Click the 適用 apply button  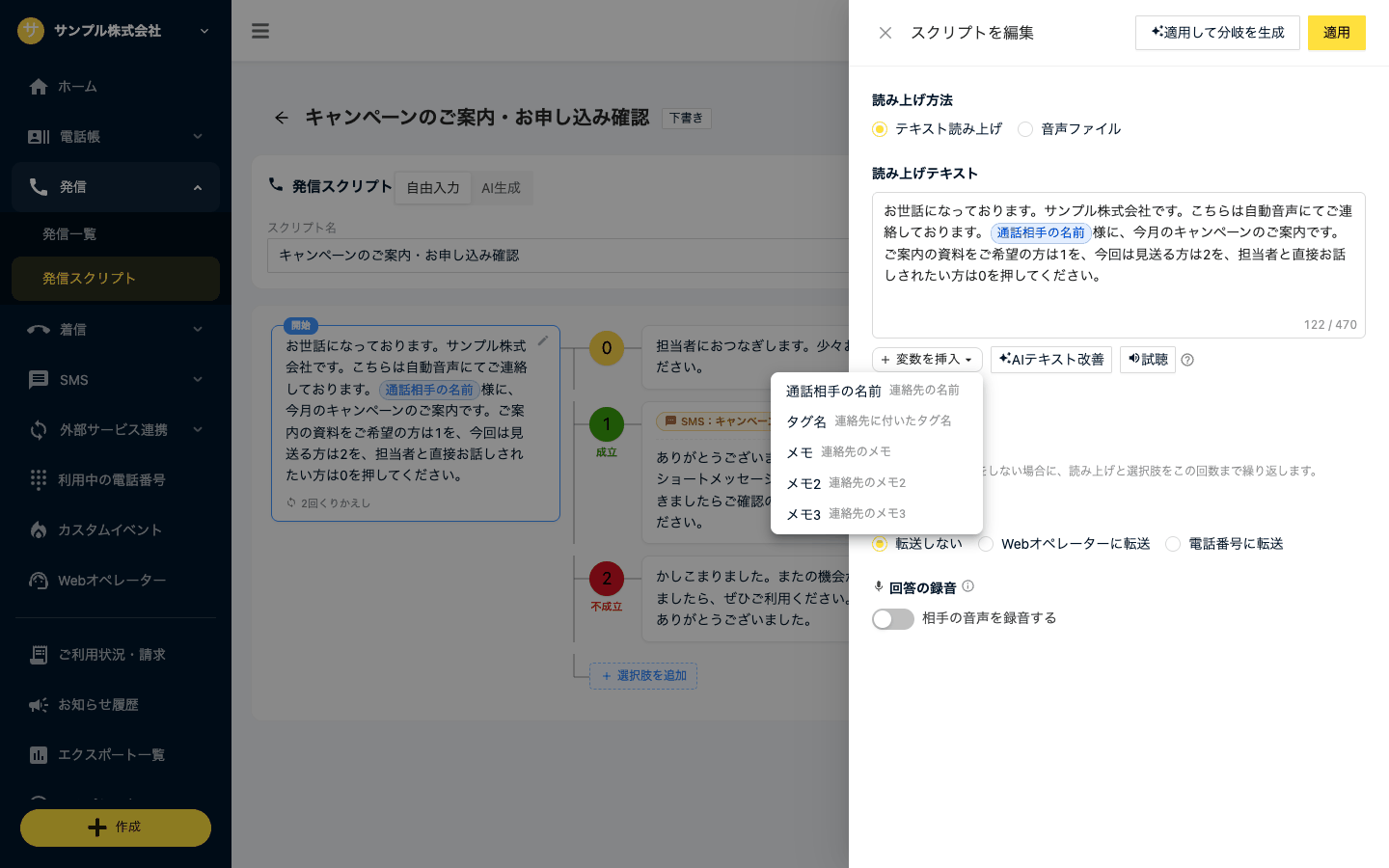pos(1337,33)
